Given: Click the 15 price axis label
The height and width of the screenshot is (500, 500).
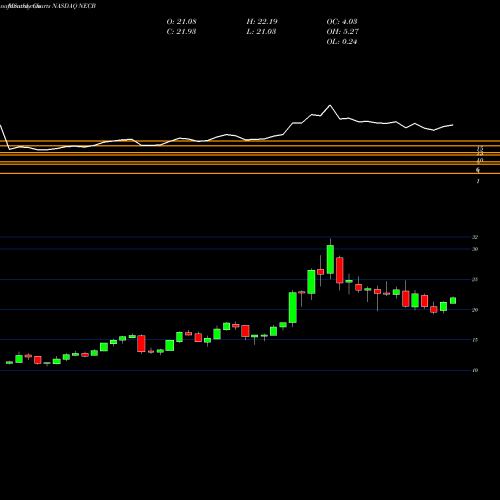Looking at the screenshot, I should 475,340.
